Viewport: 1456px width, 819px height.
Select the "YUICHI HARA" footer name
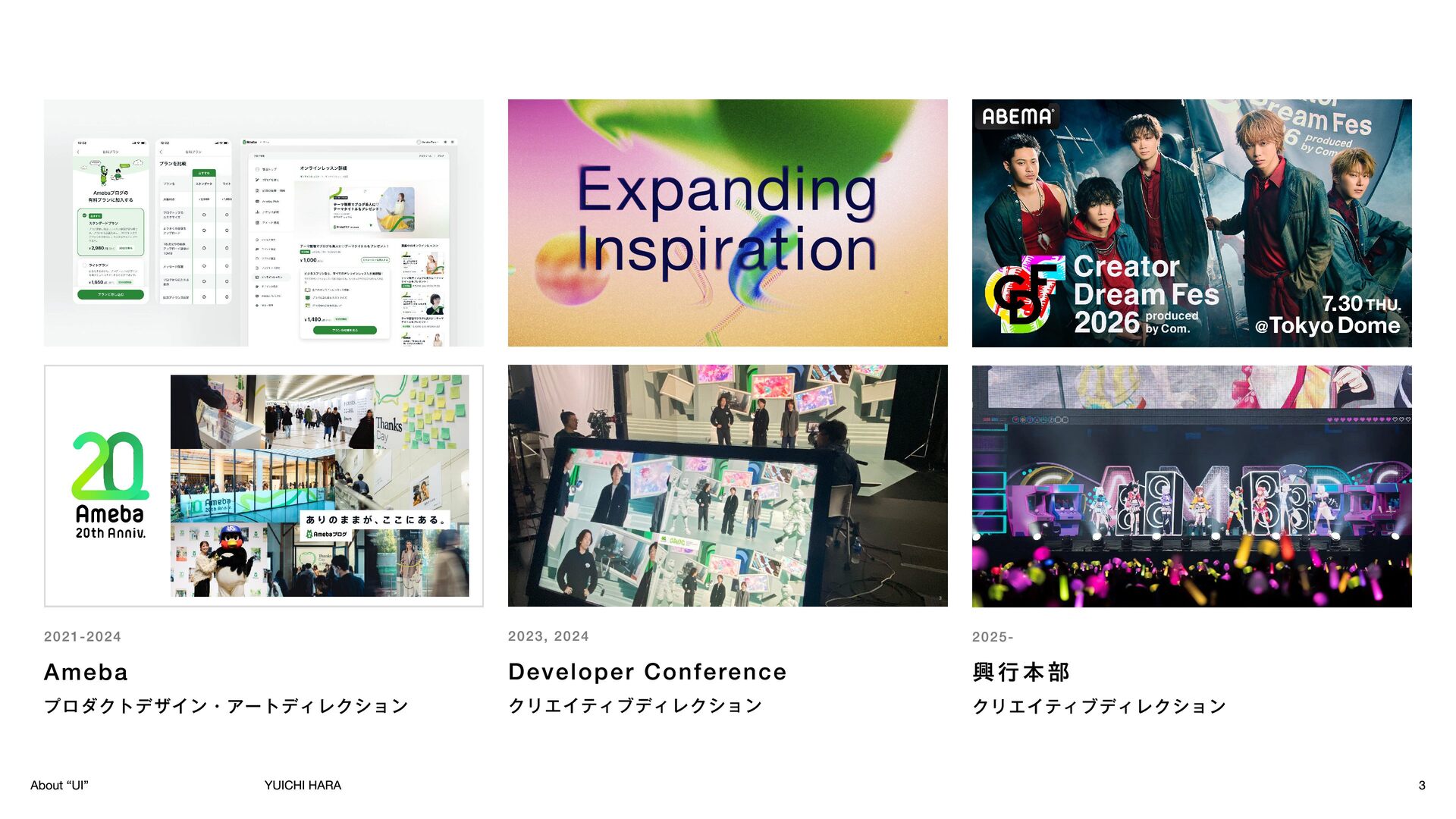click(303, 786)
